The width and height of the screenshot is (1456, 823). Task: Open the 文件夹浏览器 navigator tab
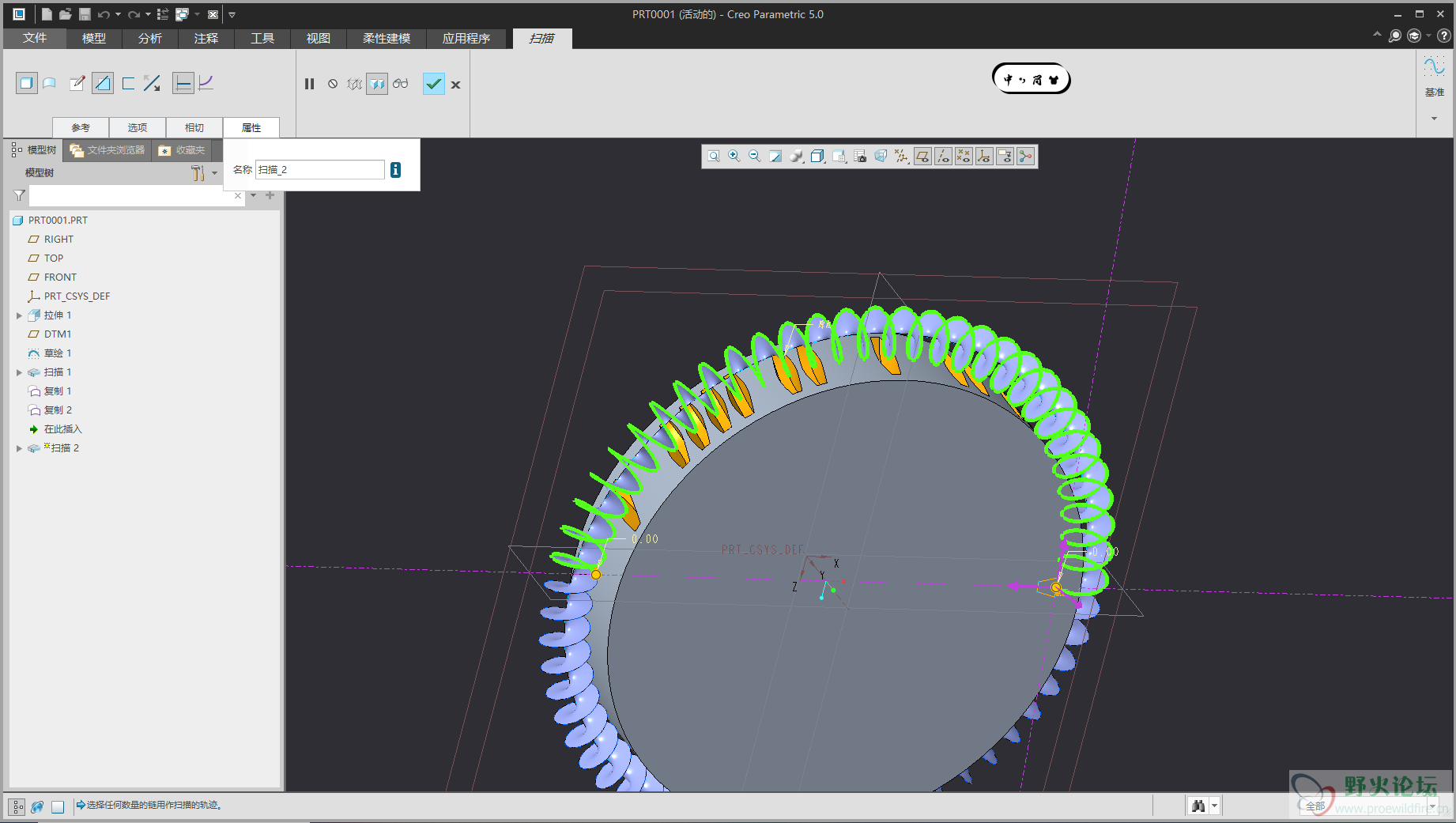108,150
